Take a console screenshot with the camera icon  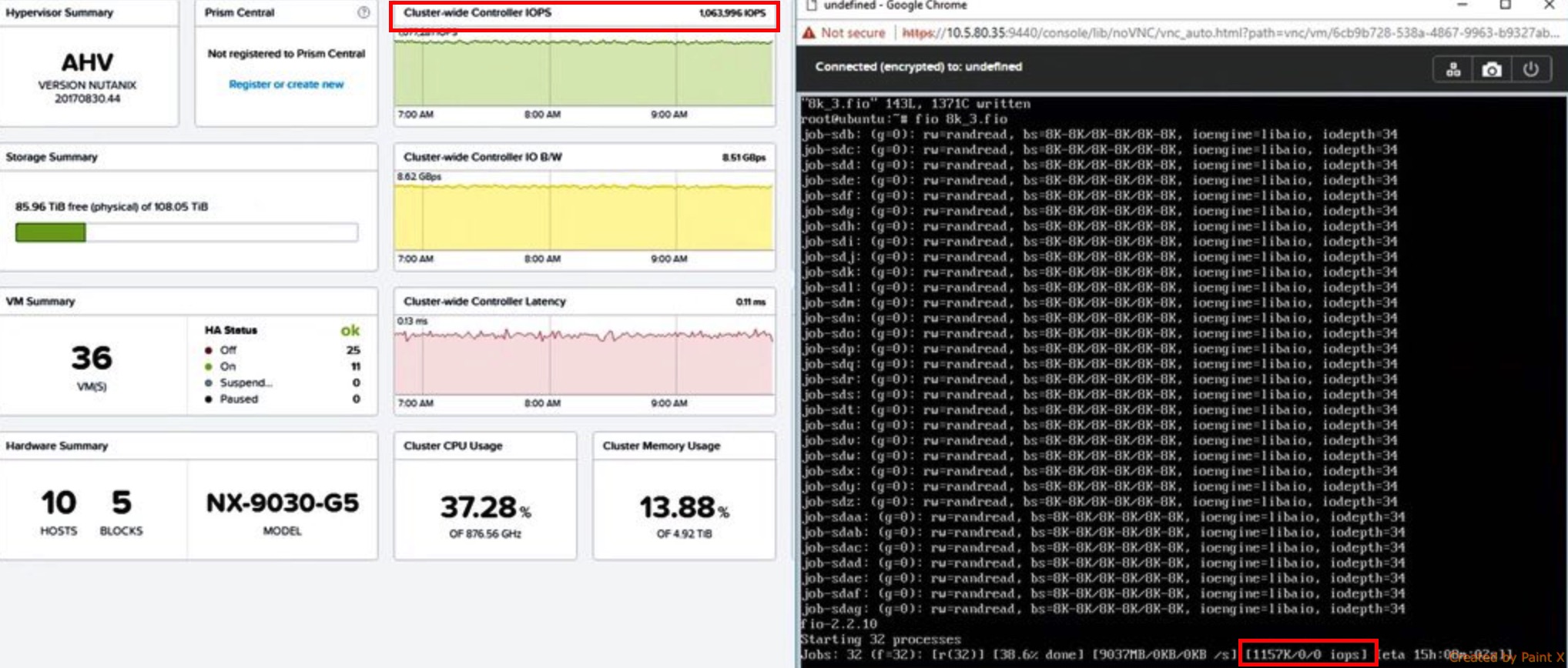pyautogui.click(x=1492, y=70)
